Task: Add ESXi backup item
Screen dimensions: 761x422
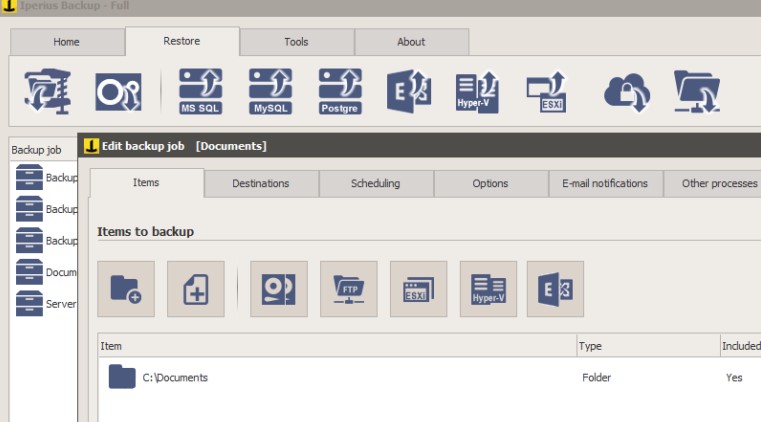Action: click(418, 289)
